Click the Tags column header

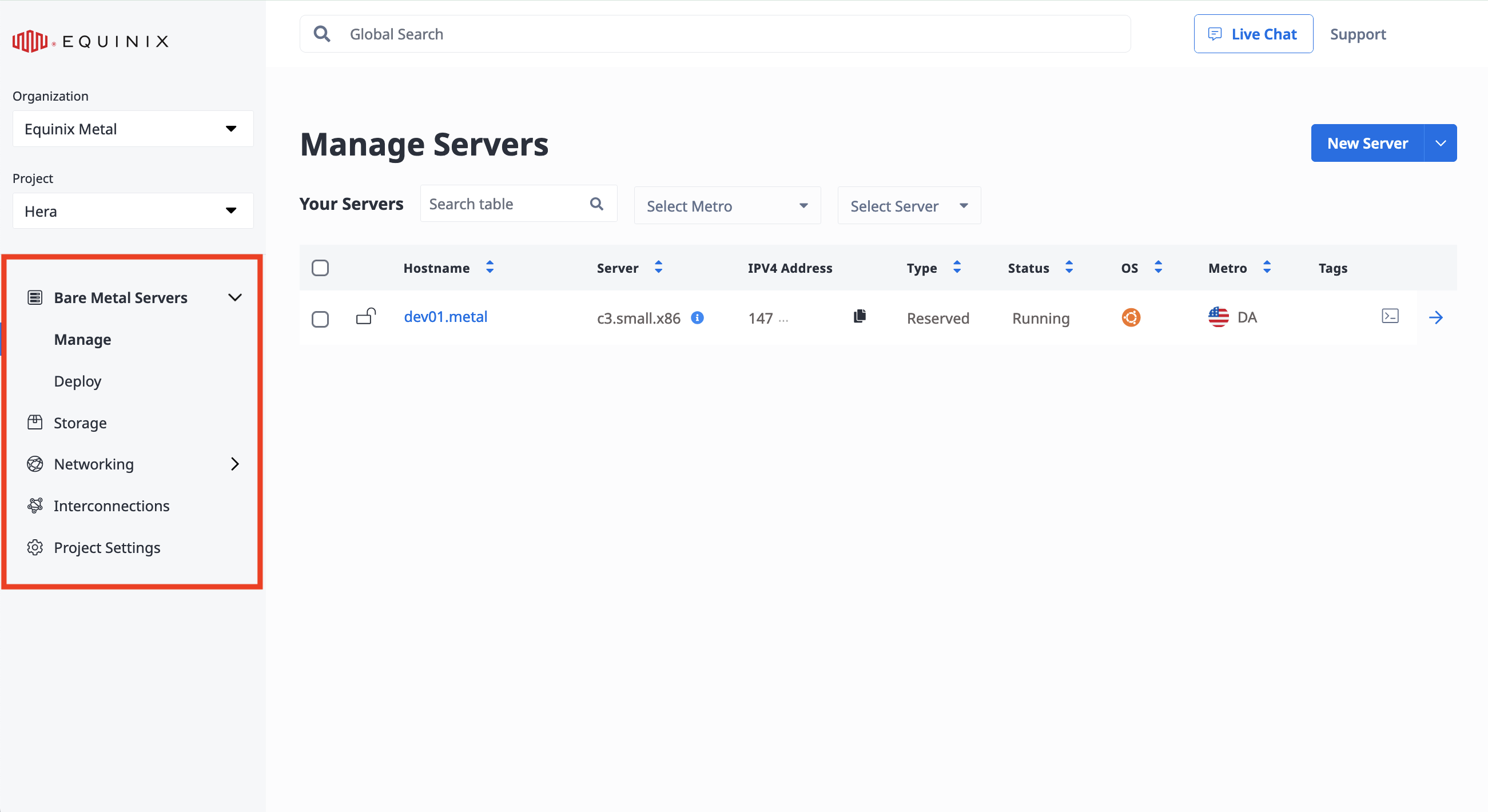click(x=1332, y=268)
